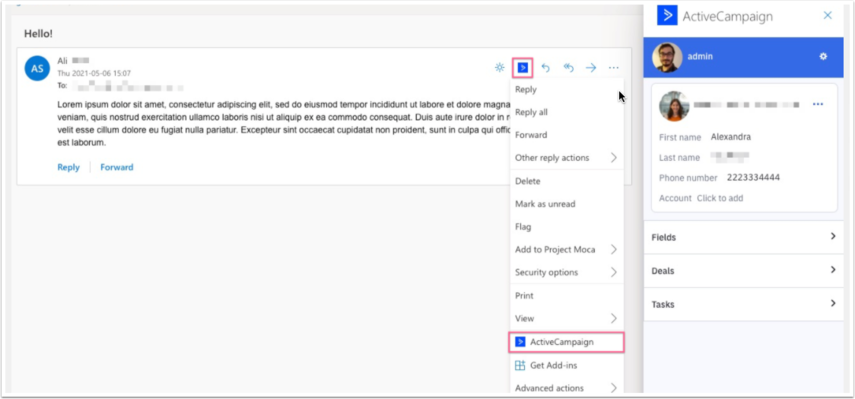Click the ActiveCampaign logo in the panel header

[667, 16]
